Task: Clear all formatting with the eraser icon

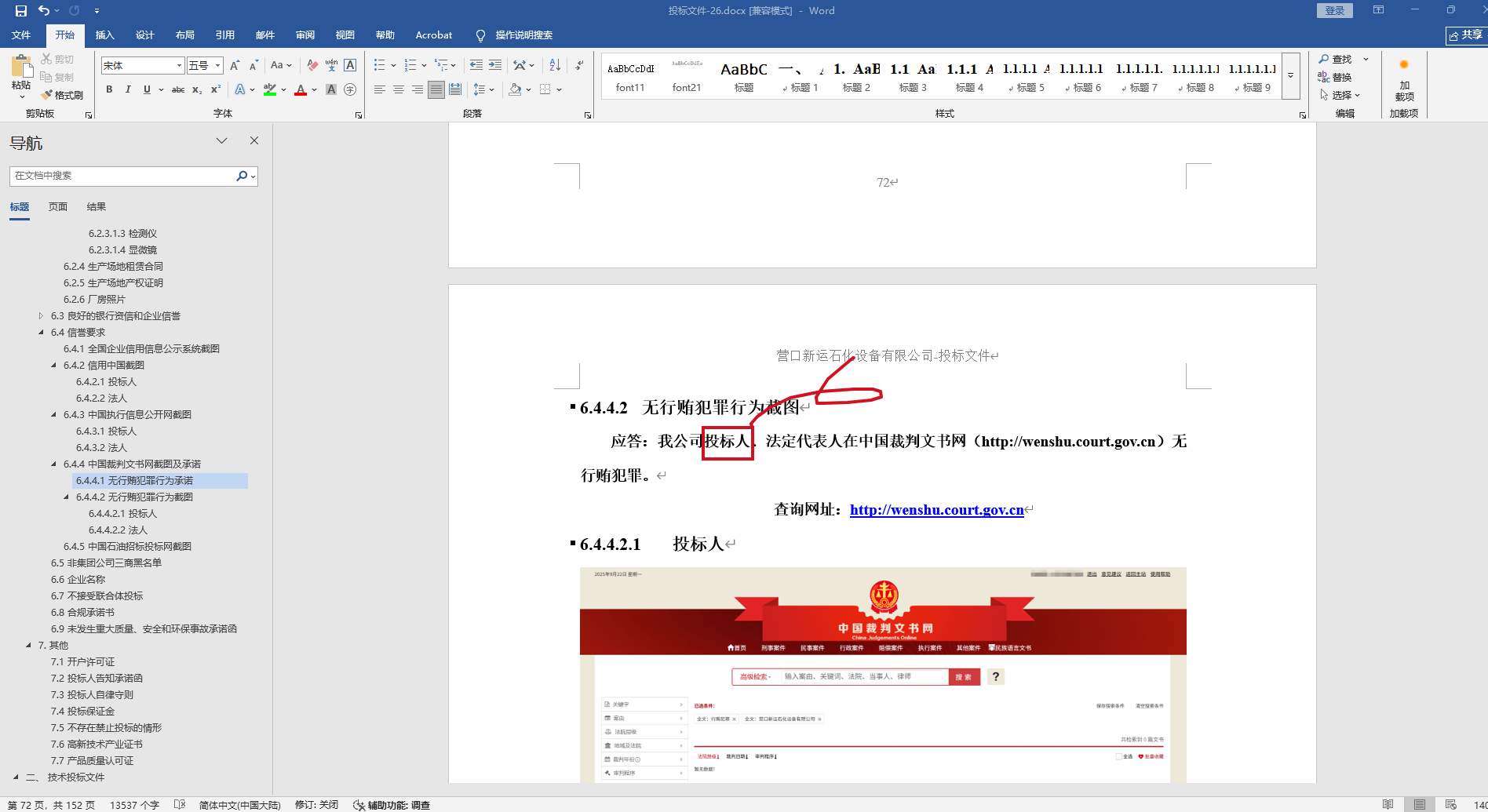Action: click(x=312, y=66)
